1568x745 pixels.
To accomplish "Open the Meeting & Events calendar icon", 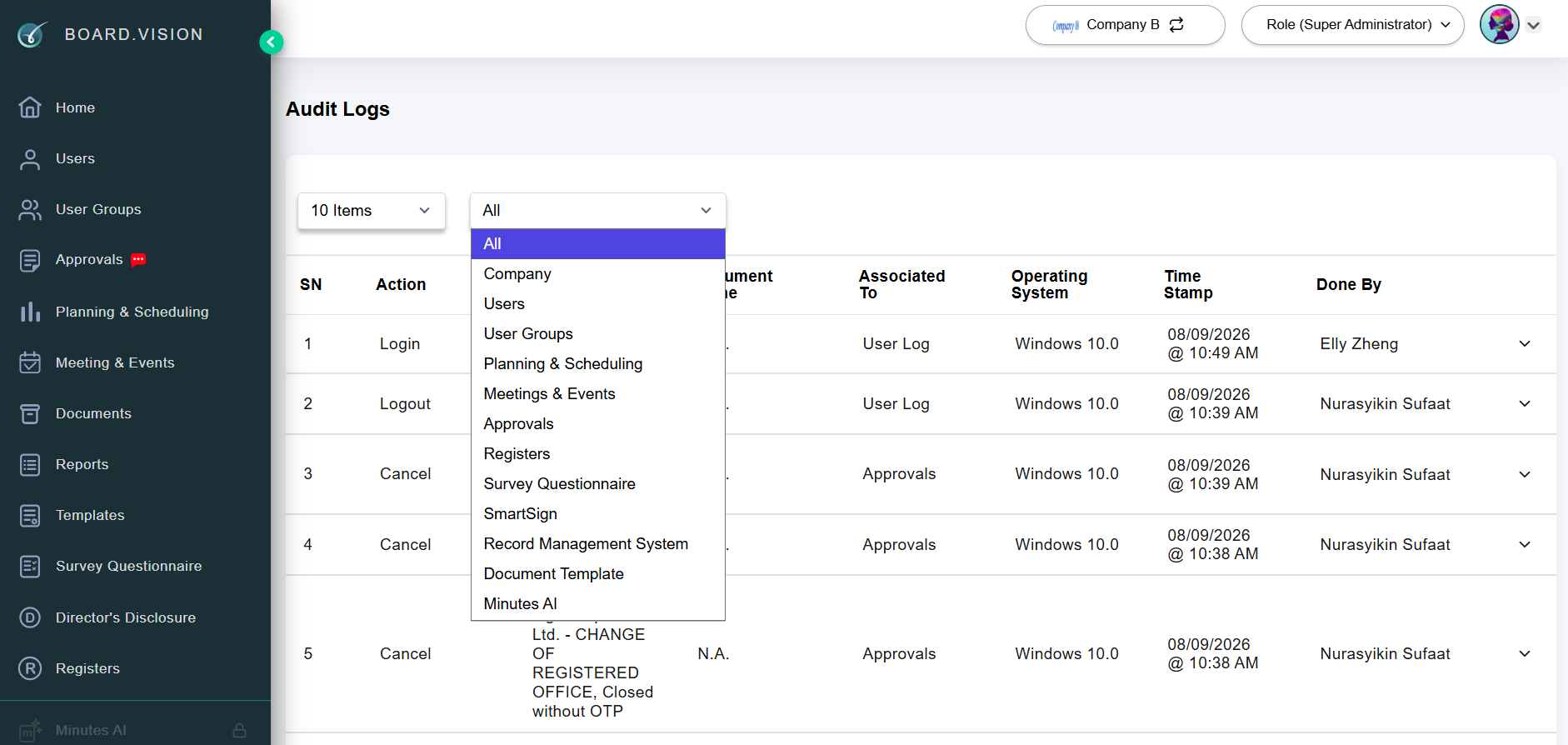I will tap(30, 362).
